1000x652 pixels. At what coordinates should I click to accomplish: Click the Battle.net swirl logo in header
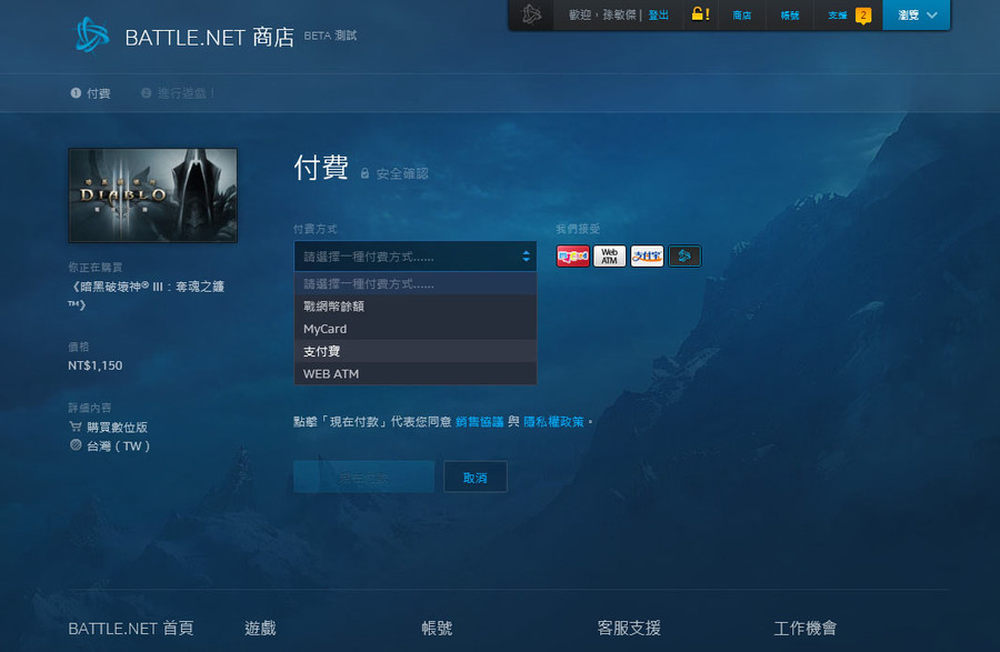(92, 34)
